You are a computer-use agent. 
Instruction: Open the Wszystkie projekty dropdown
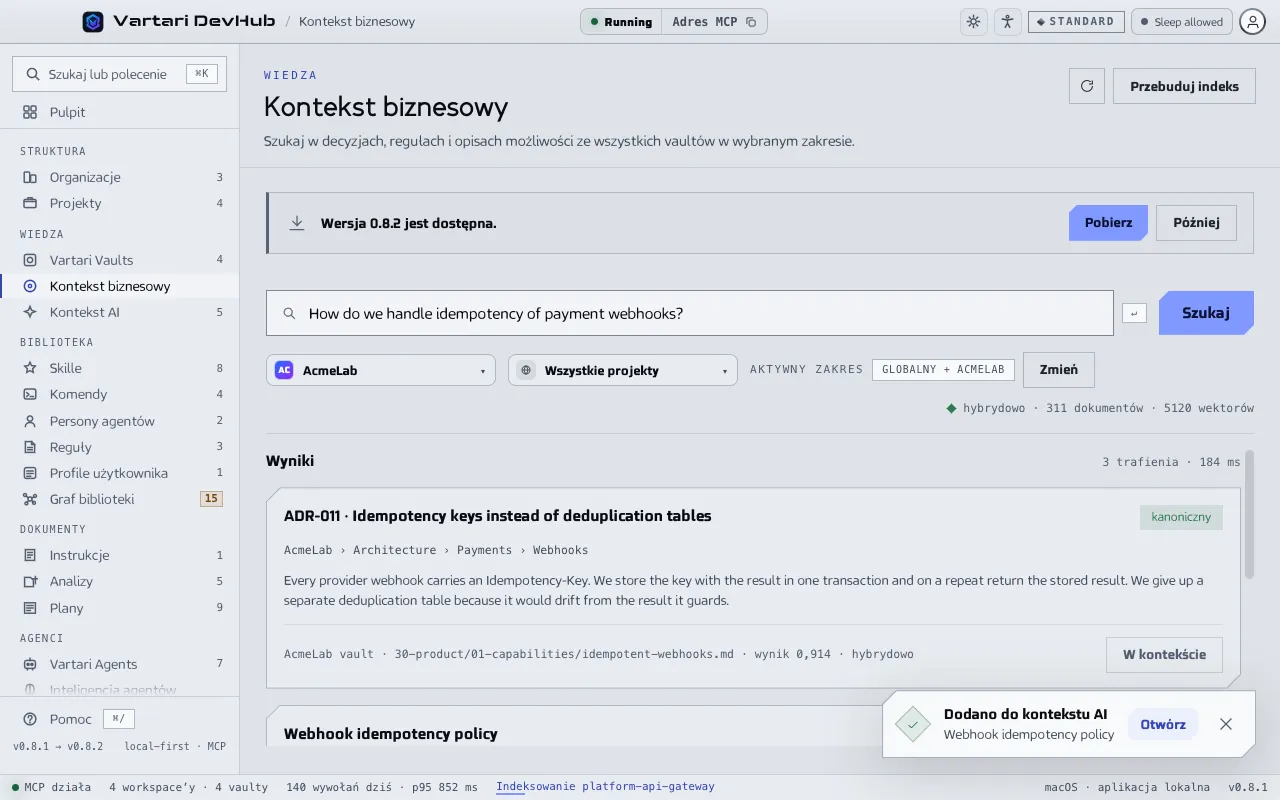tap(623, 370)
